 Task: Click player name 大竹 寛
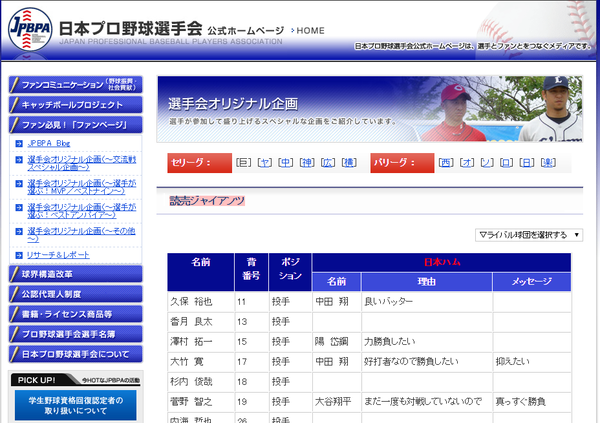click(187, 361)
